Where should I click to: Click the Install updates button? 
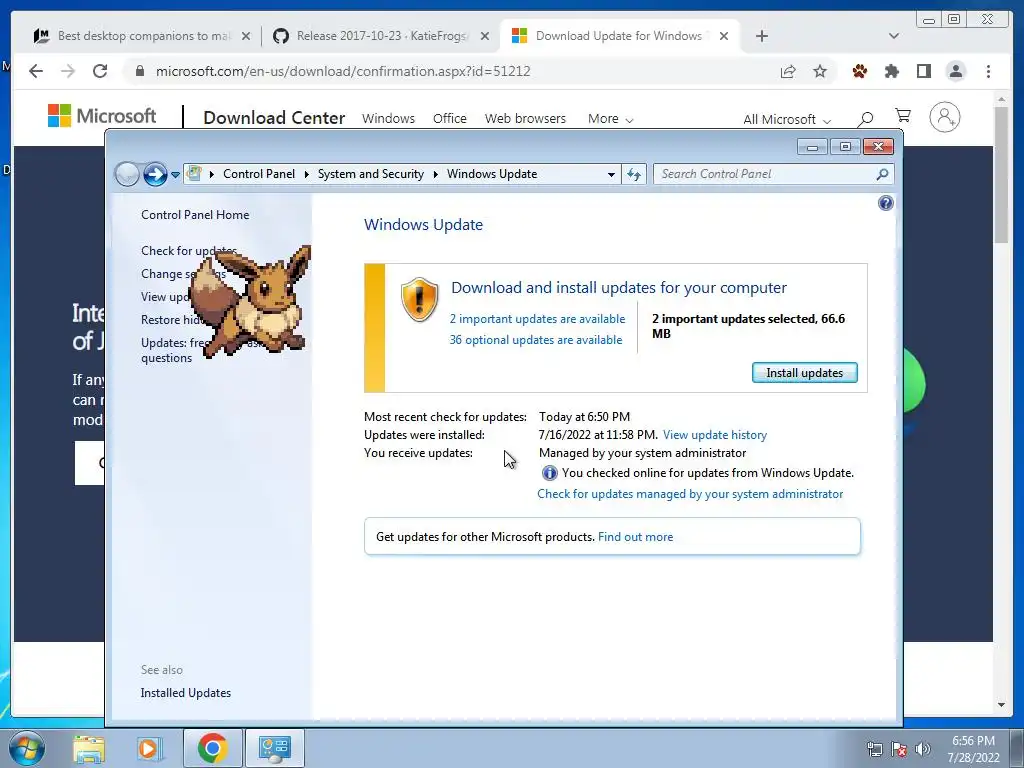click(x=805, y=373)
